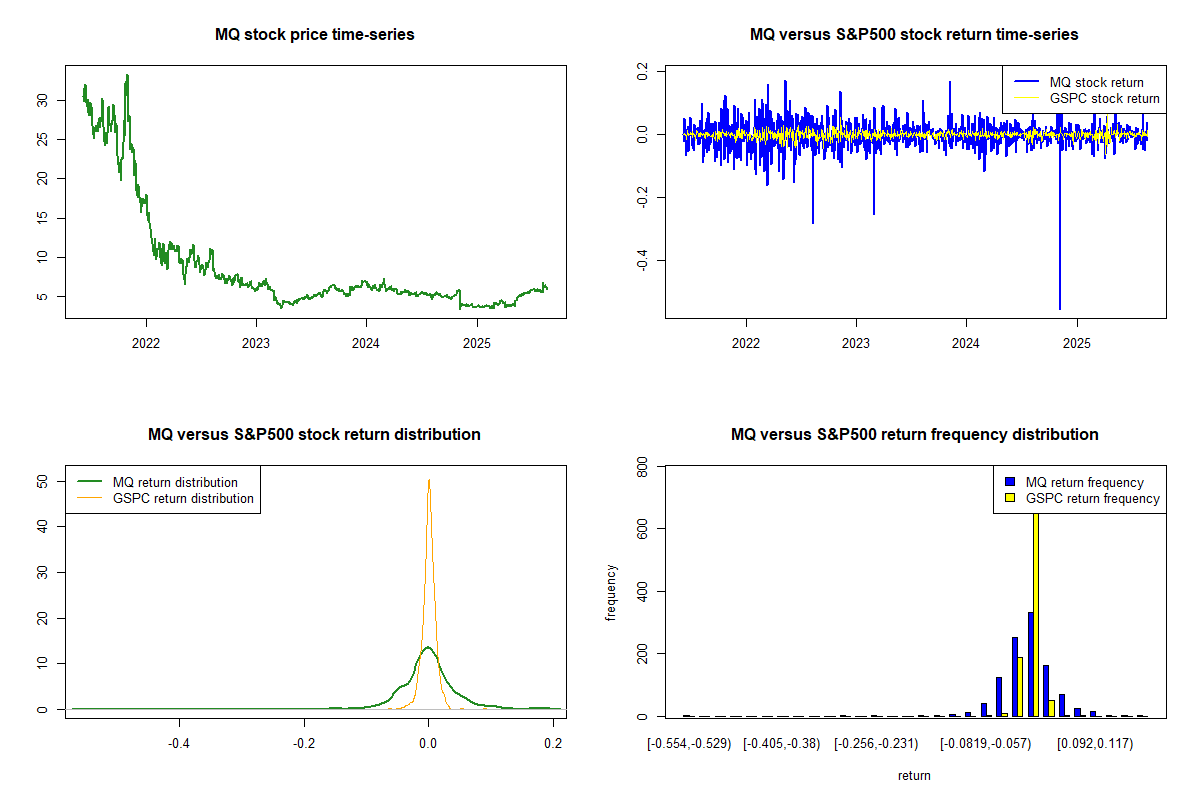Image resolution: width=1200 pixels, height=800 pixels.
Task: Click the blue line swatch beside MQ stock return
Action: coord(1025,82)
